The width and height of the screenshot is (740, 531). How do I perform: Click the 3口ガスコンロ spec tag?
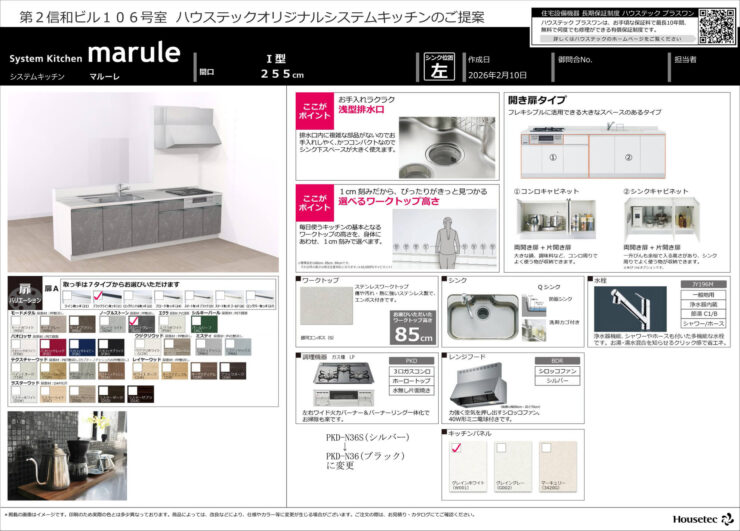click(x=411, y=371)
